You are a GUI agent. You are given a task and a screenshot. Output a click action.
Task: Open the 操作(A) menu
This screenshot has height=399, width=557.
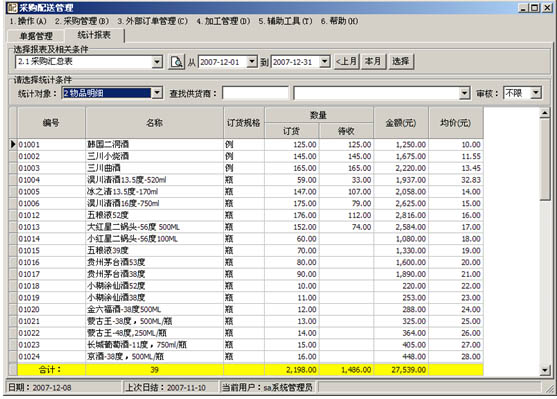[28, 21]
